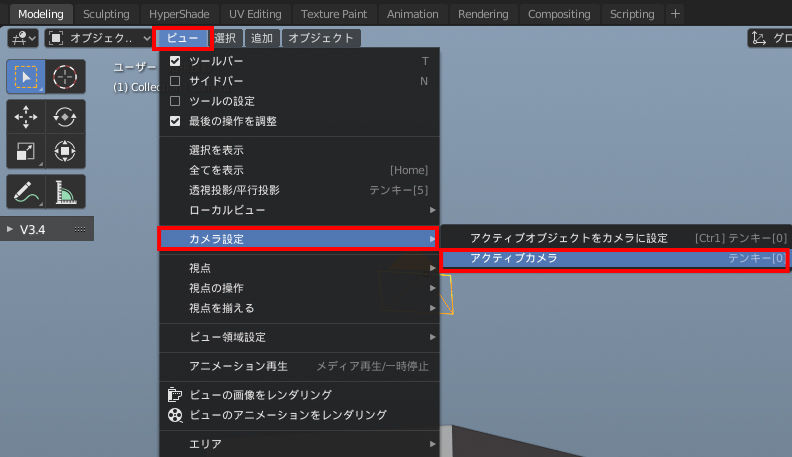Switch to the HyperShade workspace tab
This screenshot has width=792, height=457.
click(179, 14)
